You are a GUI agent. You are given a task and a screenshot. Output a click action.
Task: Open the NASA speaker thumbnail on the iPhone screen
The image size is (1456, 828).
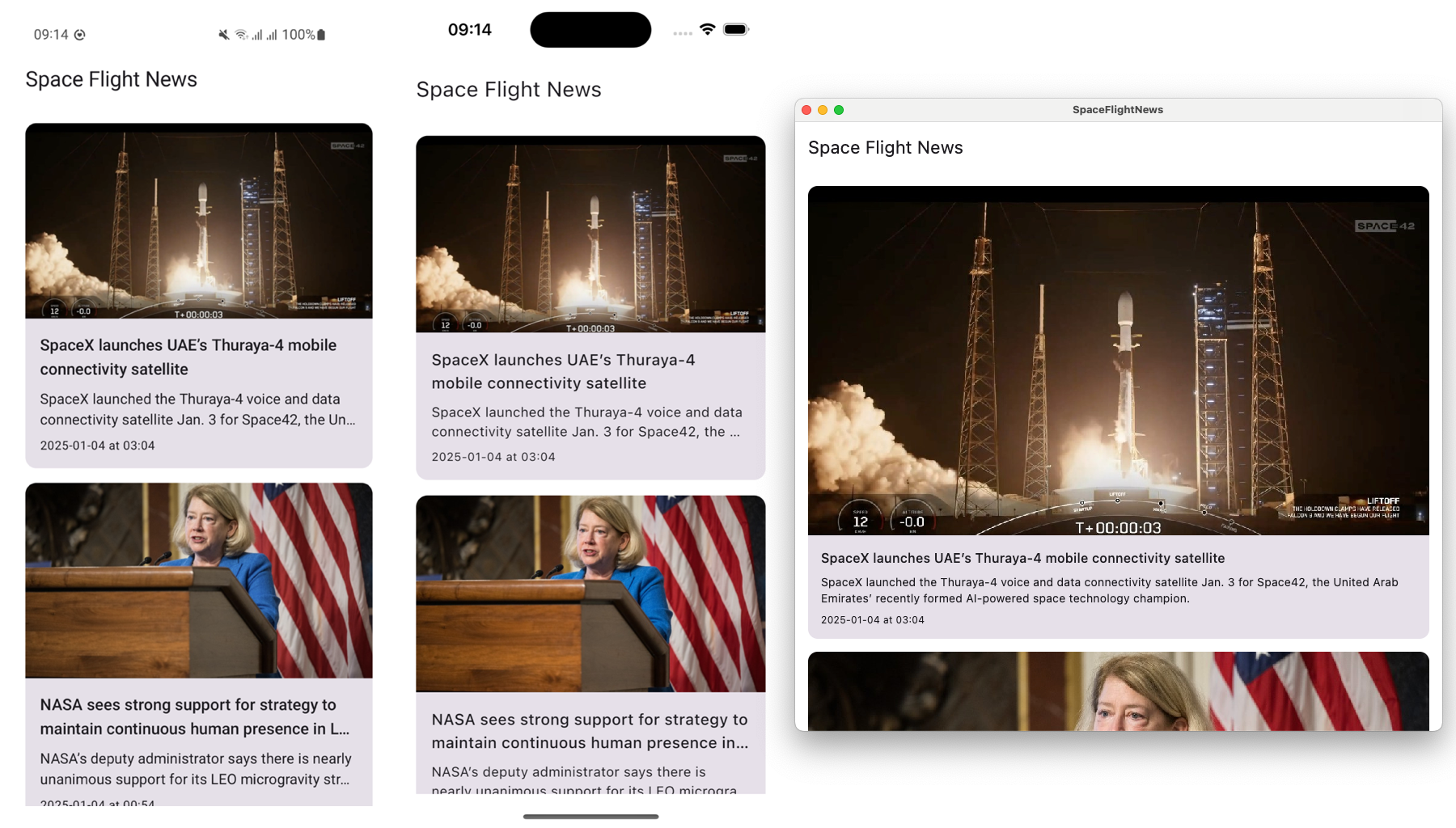(590, 594)
